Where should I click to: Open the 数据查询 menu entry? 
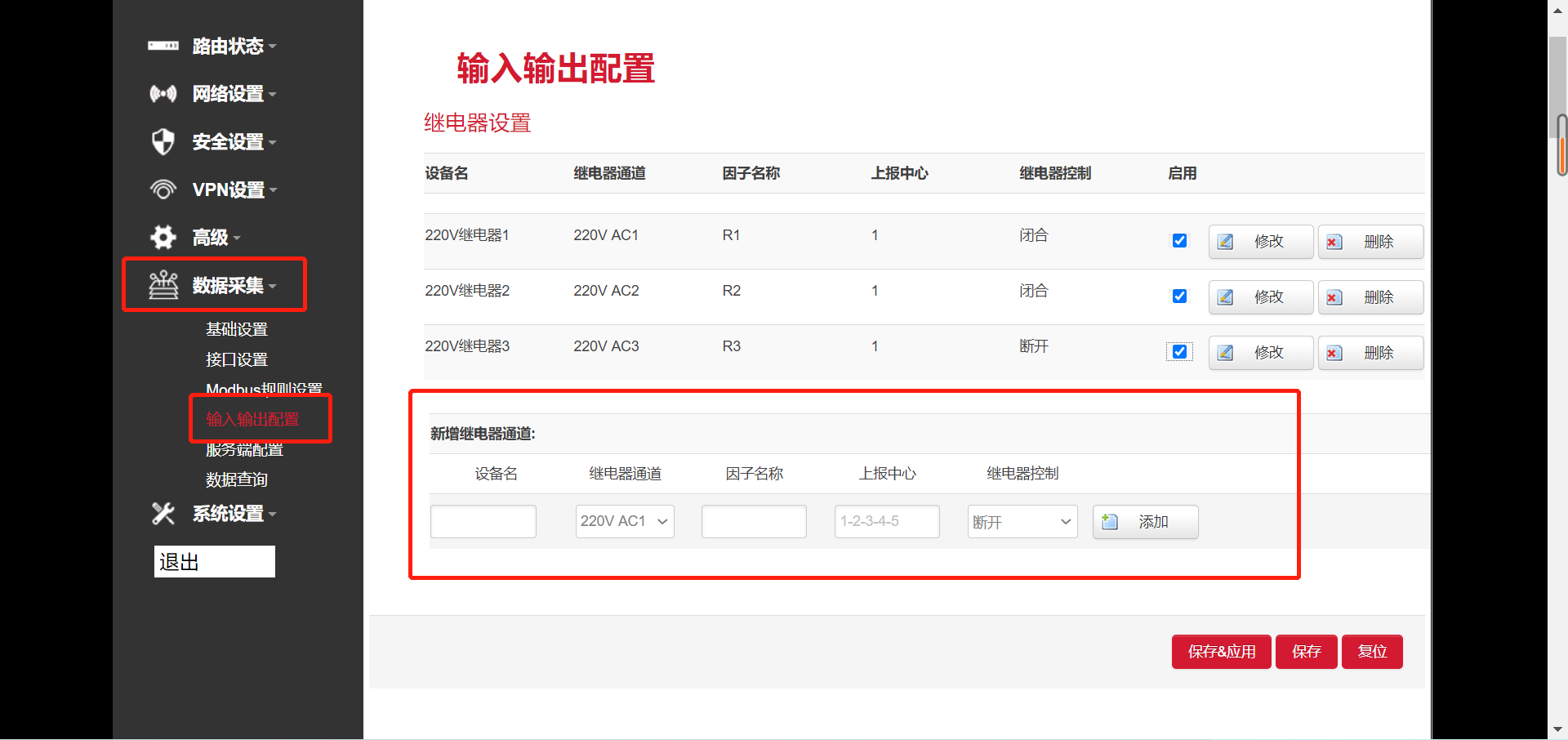pos(238,479)
